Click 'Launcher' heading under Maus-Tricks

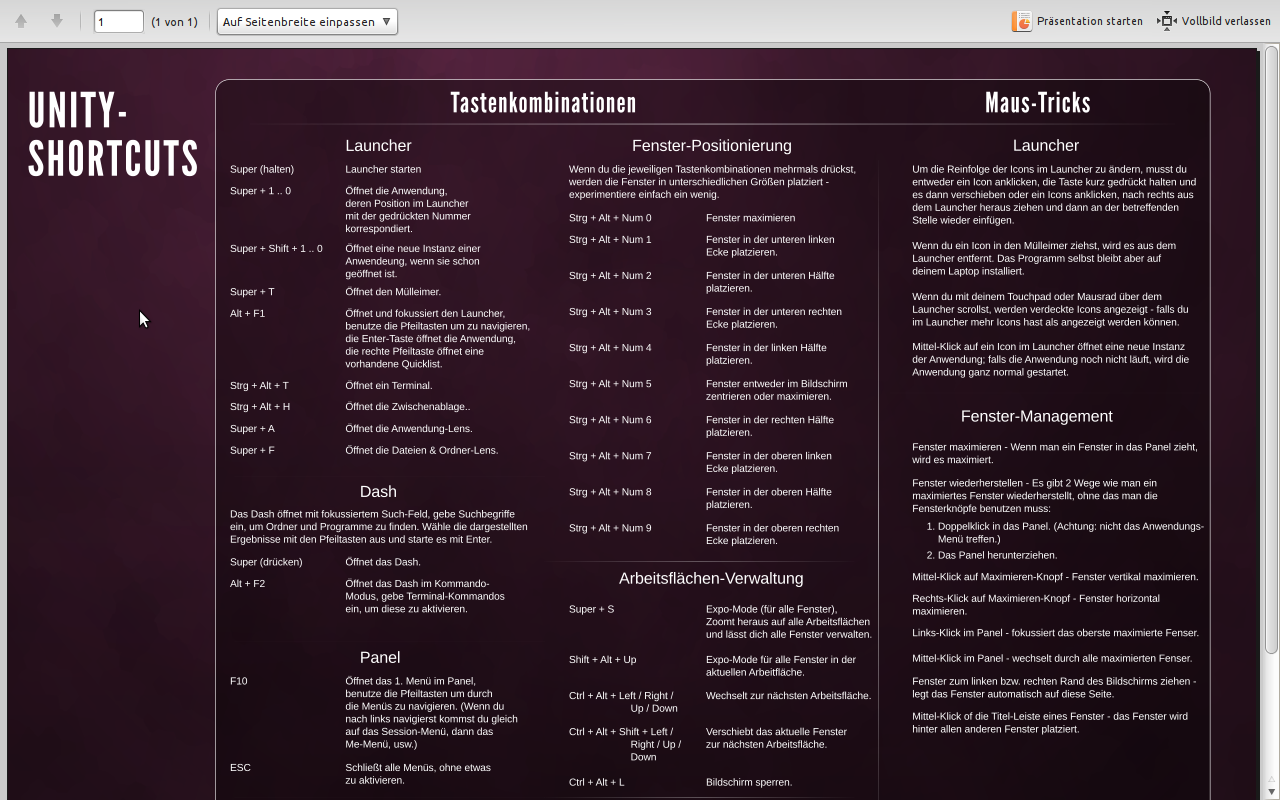pyautogui.click(x=1045, y=146)
